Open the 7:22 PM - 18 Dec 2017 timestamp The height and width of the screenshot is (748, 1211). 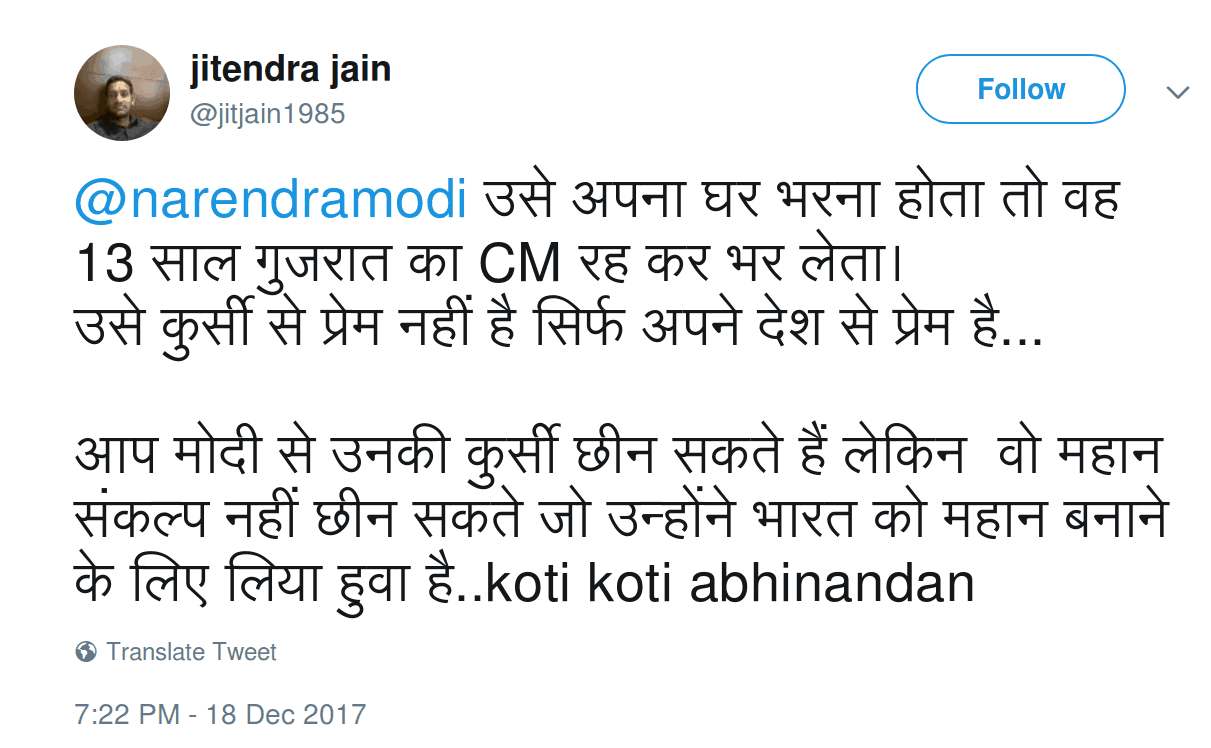220,715
